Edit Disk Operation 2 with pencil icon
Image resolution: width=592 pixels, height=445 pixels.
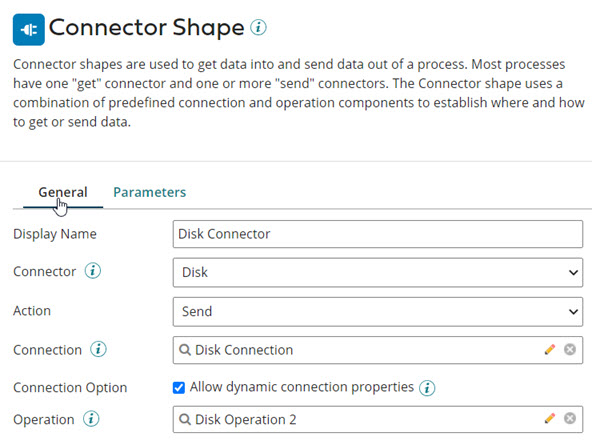[550, 418]
